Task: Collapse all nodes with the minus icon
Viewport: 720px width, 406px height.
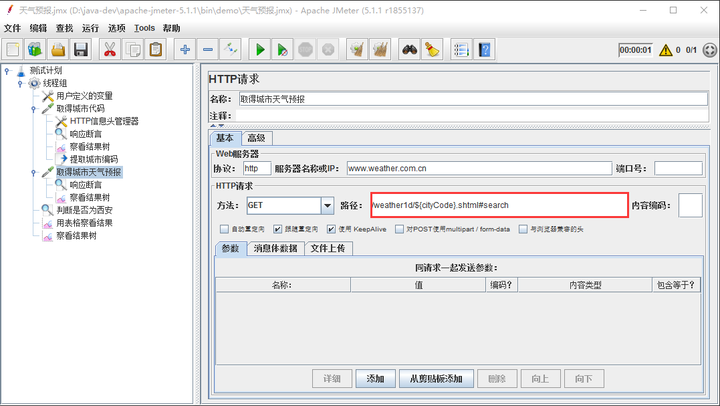Action: (208, 50)
